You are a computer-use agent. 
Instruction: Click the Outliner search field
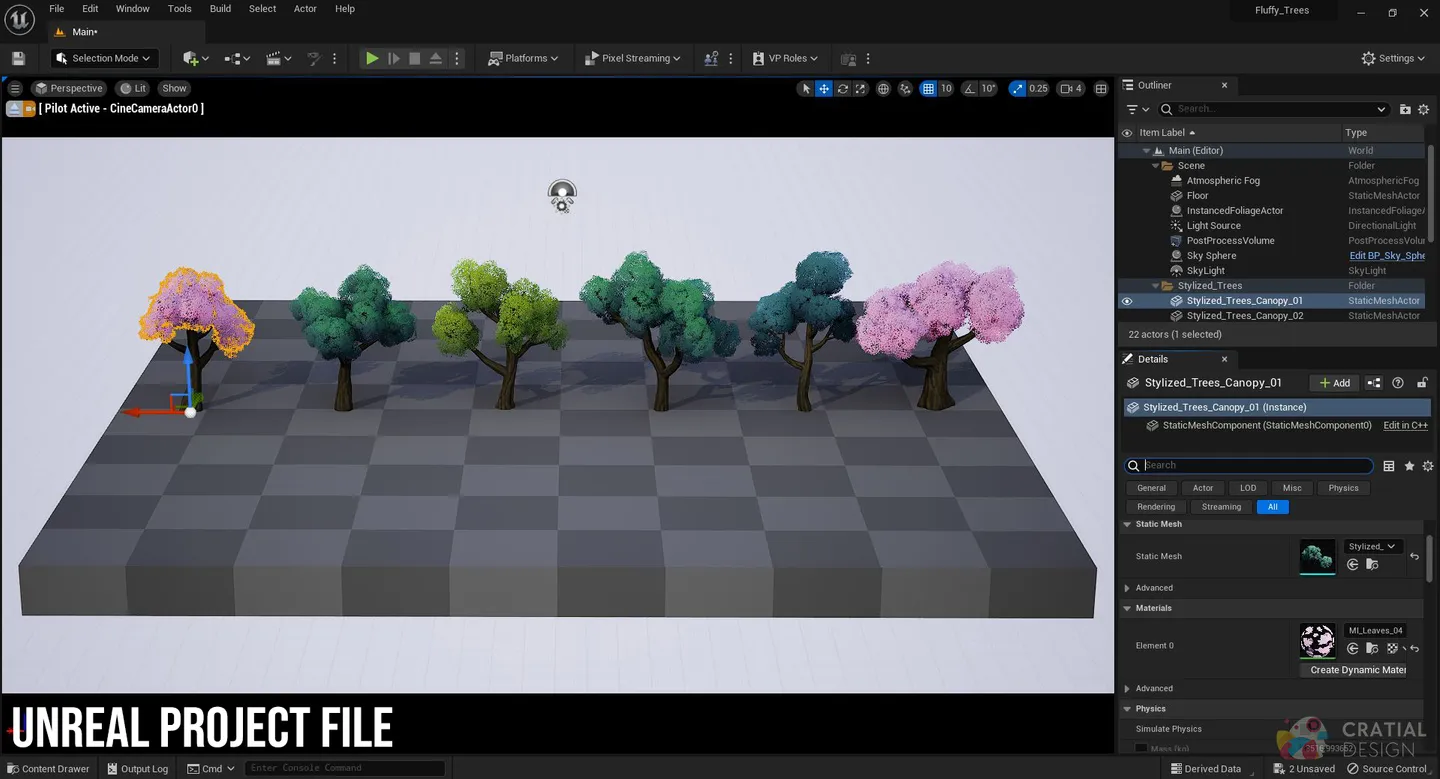click(1275, 109)
